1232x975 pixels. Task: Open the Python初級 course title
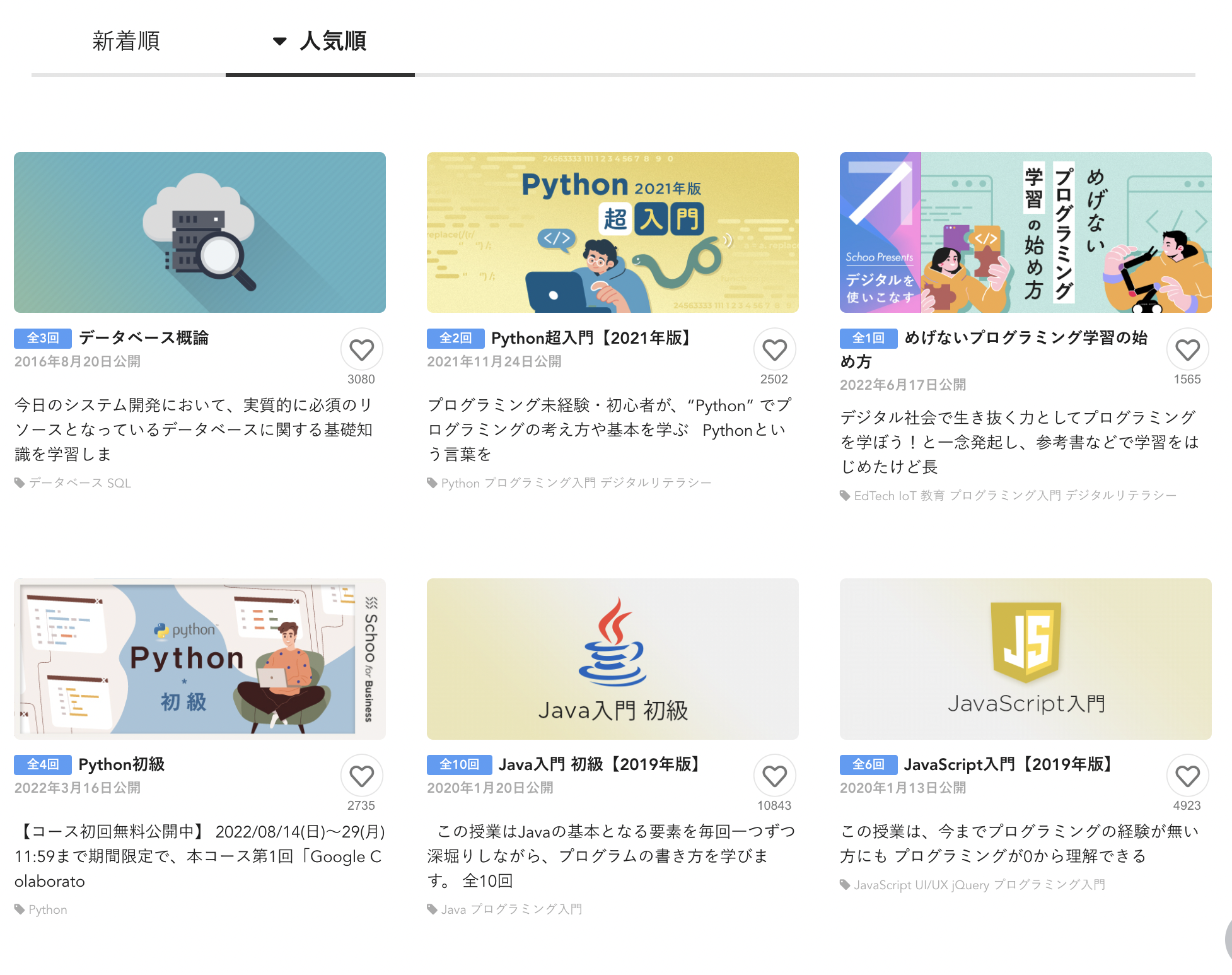tap(121, 764)
